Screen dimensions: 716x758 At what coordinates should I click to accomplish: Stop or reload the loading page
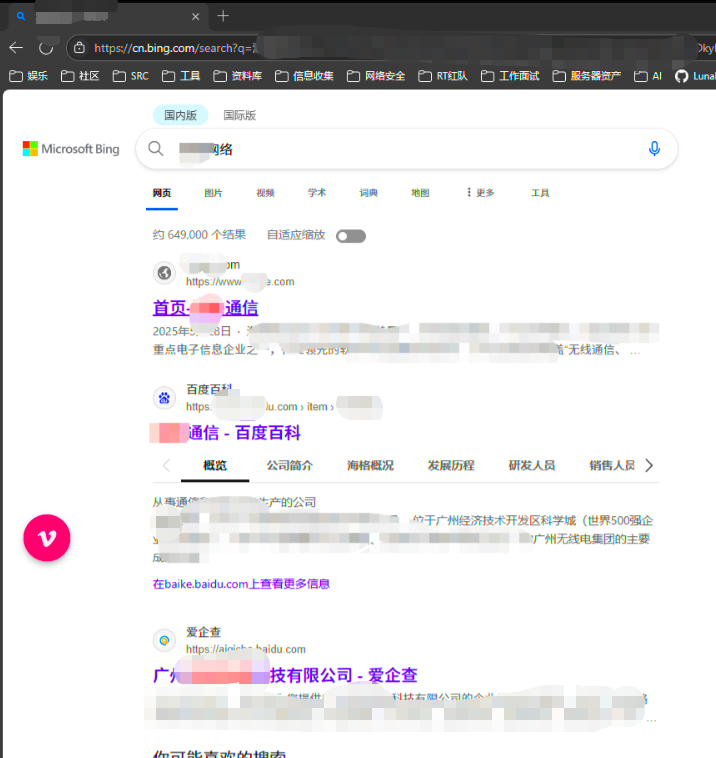click(x=46, y=48)
